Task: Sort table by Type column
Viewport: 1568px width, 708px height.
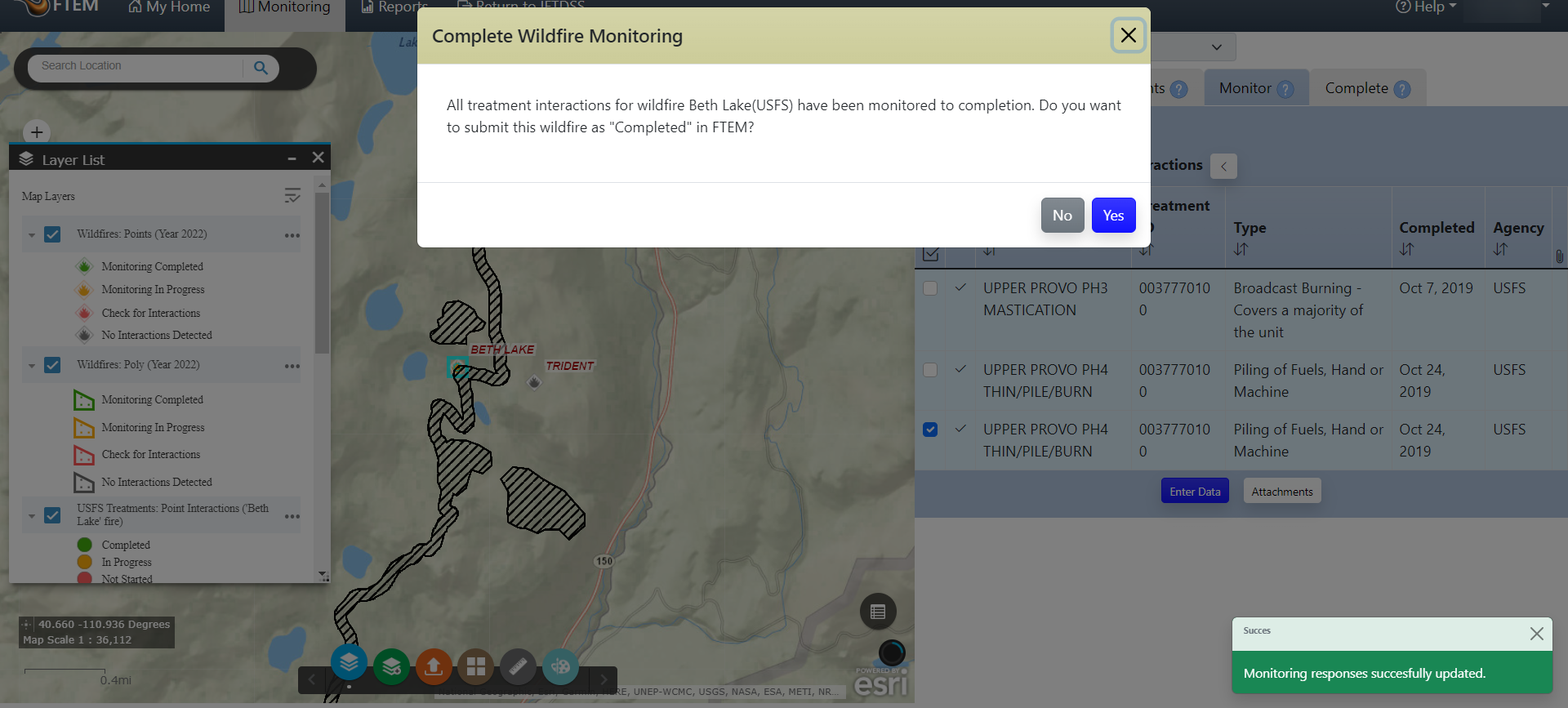Action: tap(1241, 249)
